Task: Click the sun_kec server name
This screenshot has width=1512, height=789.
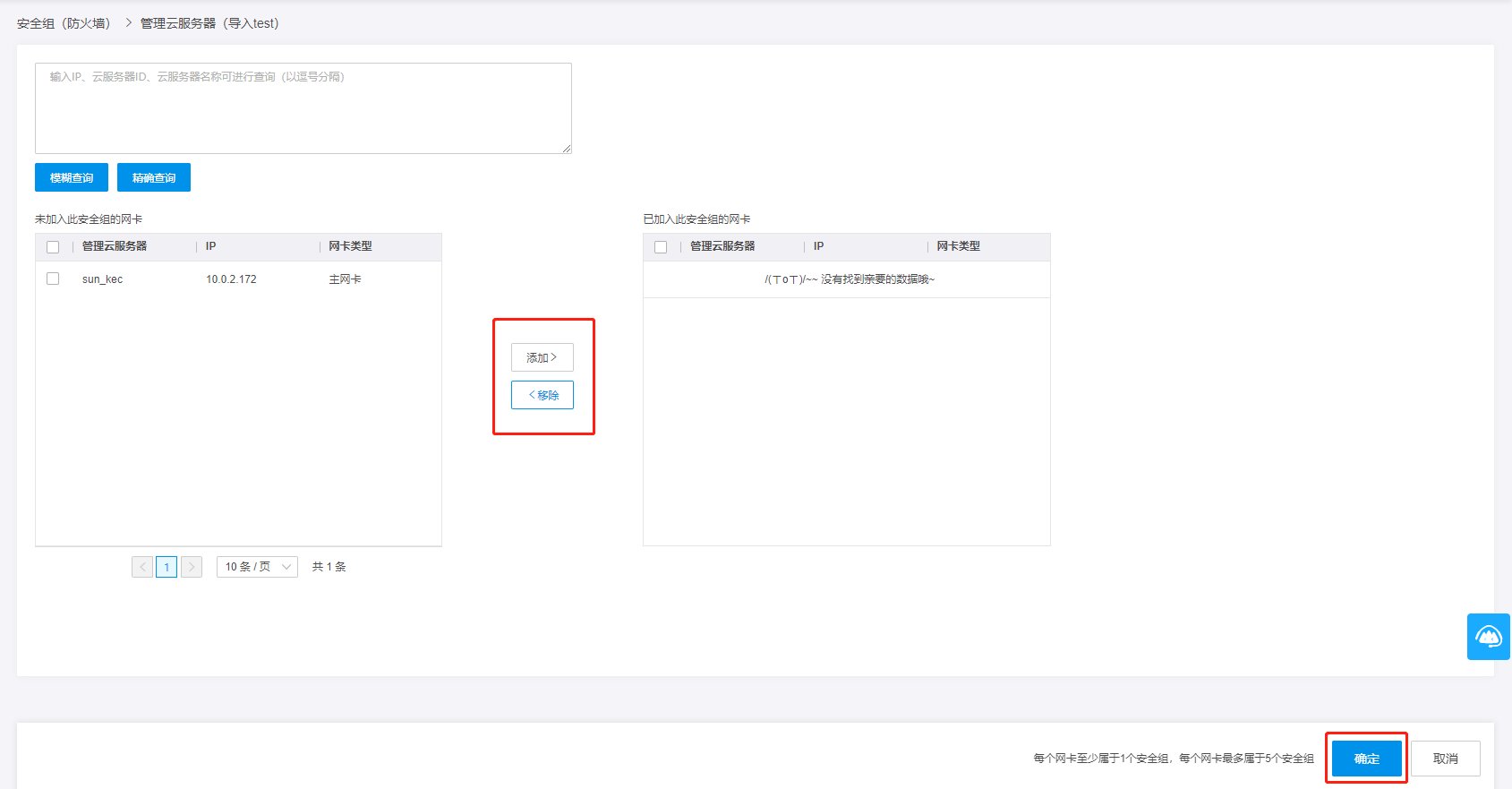Action: pos(102,279)
